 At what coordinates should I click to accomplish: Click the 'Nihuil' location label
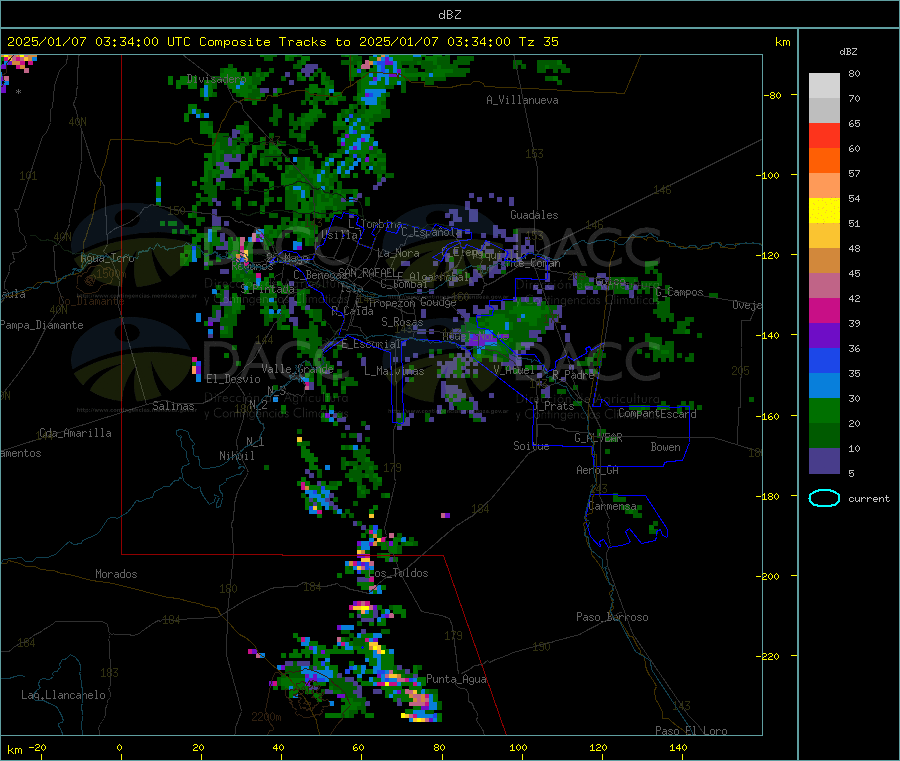236,456
